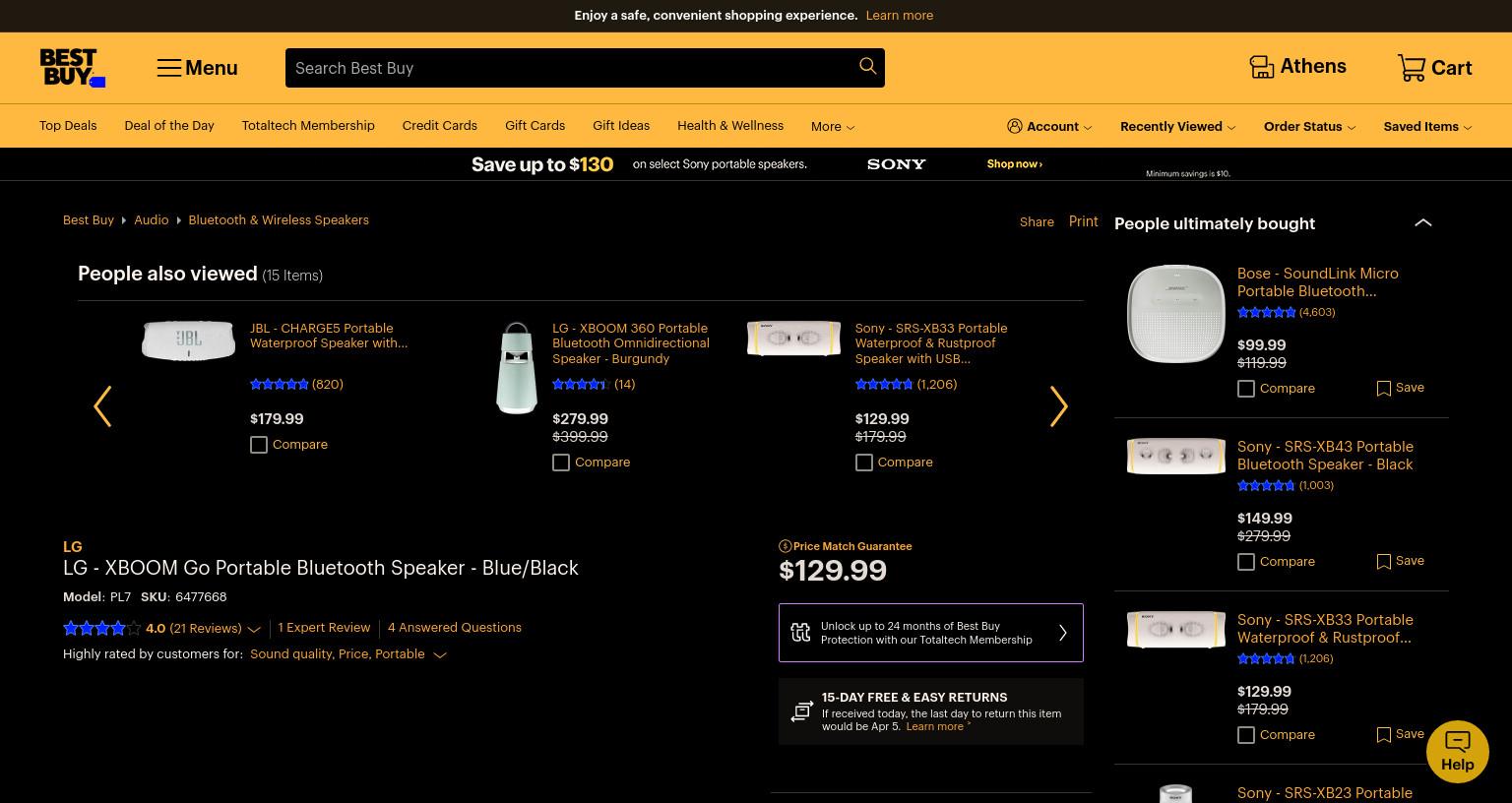Expand Highly rated by customers chevron
Screen dimensions: 1512x803
point(440,655)
